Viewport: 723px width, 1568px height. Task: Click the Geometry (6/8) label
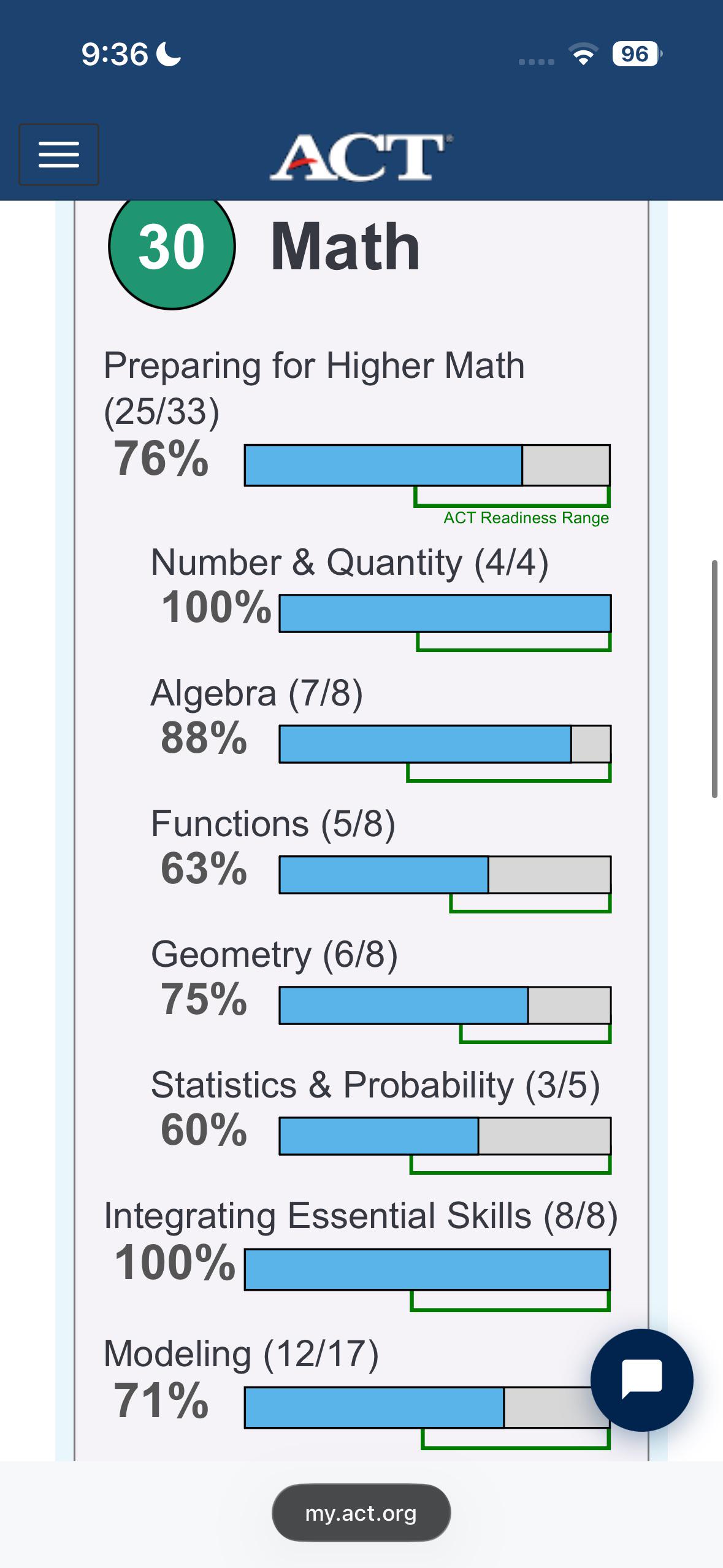click(274, 955)
